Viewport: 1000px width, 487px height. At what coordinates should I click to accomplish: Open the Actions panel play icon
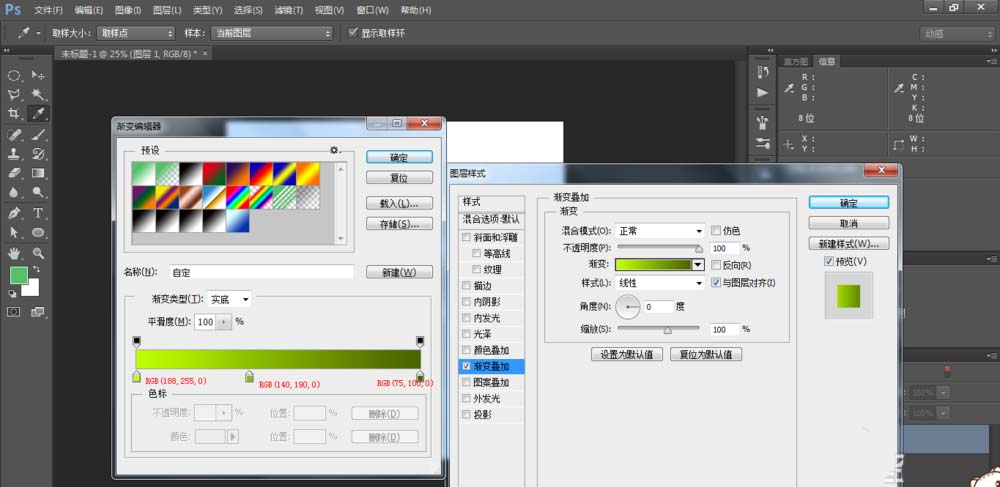click(x=762, y=93)
